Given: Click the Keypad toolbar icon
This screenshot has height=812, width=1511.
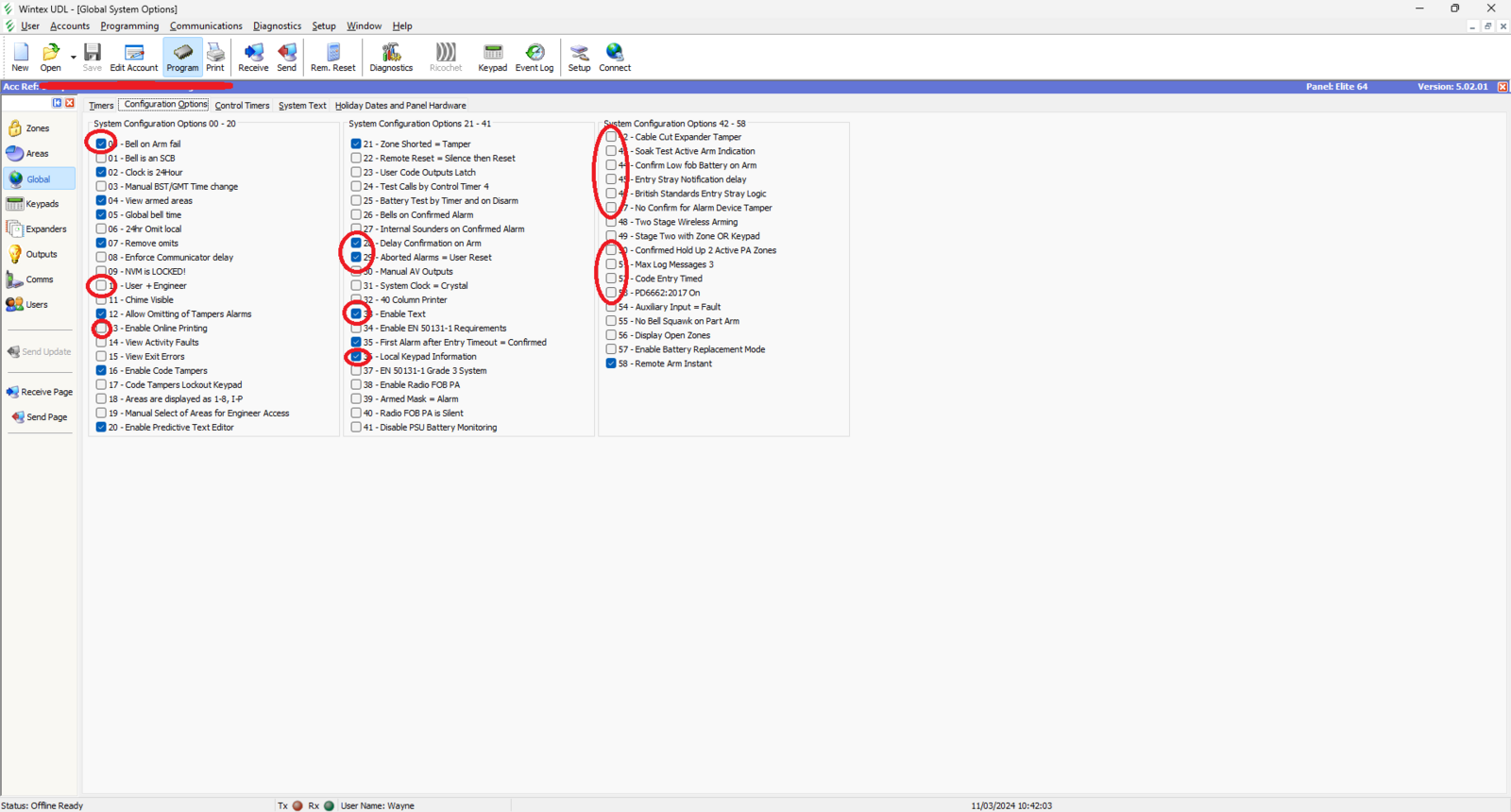Looking at the screenshot, I should pyautogui.click(x=492, y=57).
